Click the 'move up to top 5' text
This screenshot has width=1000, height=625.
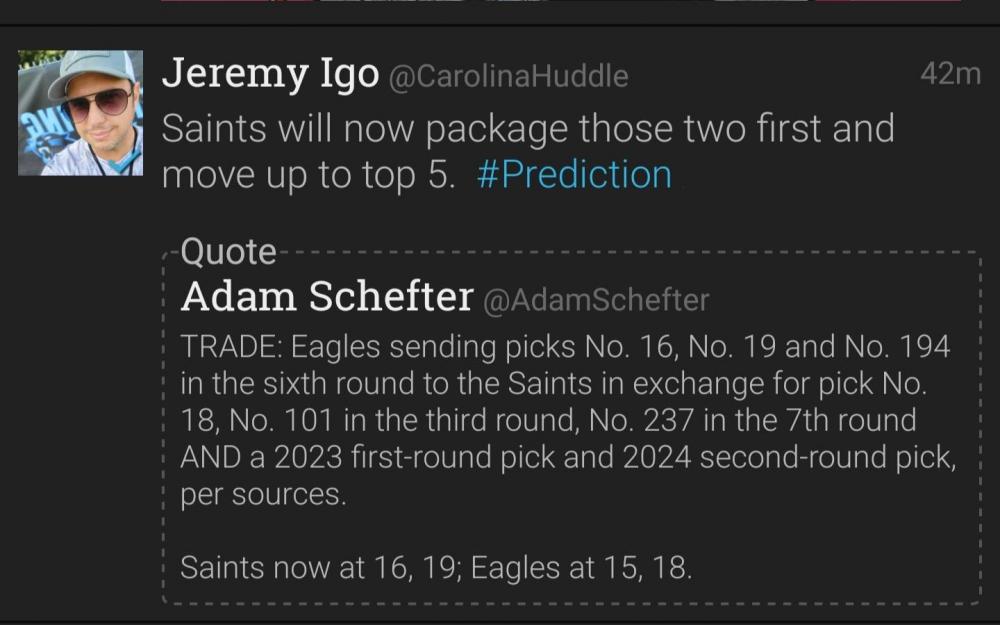point(309,175)
